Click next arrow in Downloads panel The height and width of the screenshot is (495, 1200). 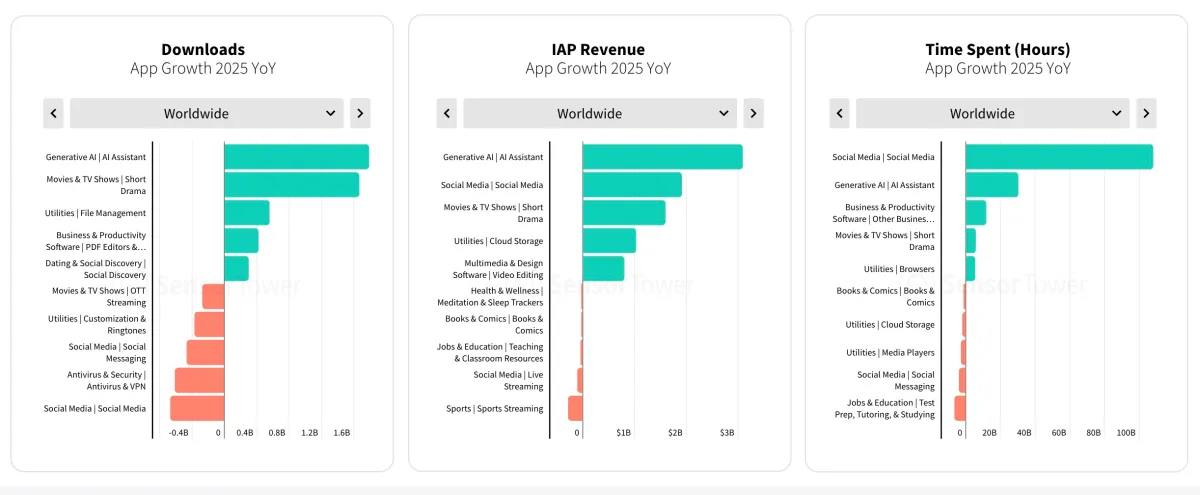coord(360,113)
